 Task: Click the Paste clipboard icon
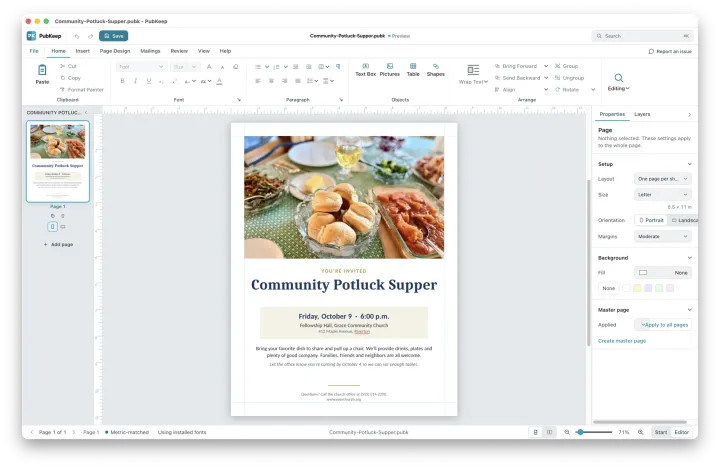click(42, 70)
